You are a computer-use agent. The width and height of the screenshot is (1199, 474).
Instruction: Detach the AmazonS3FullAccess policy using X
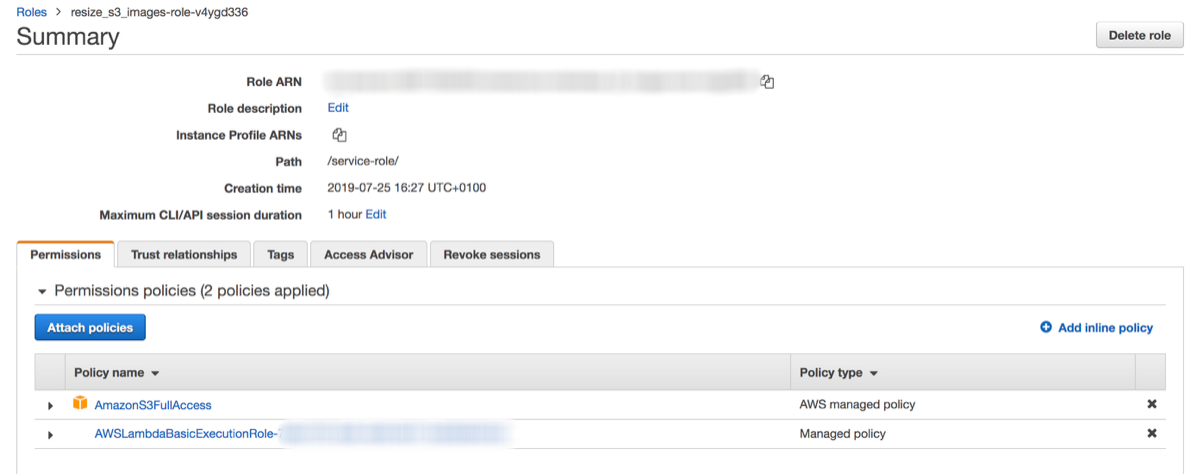click(x=1151, y=405)
